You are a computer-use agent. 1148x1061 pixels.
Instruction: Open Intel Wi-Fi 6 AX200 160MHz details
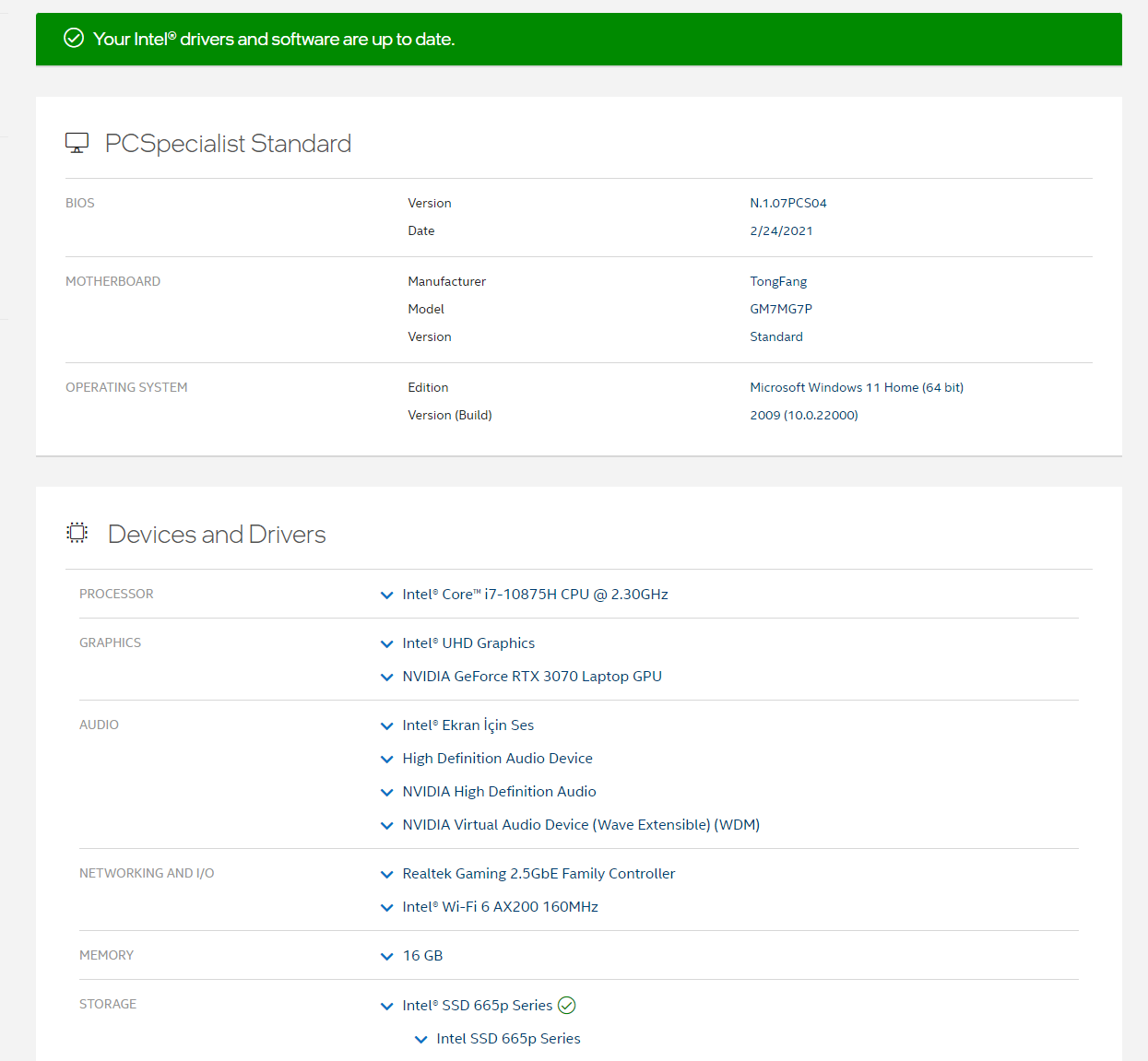500,907
